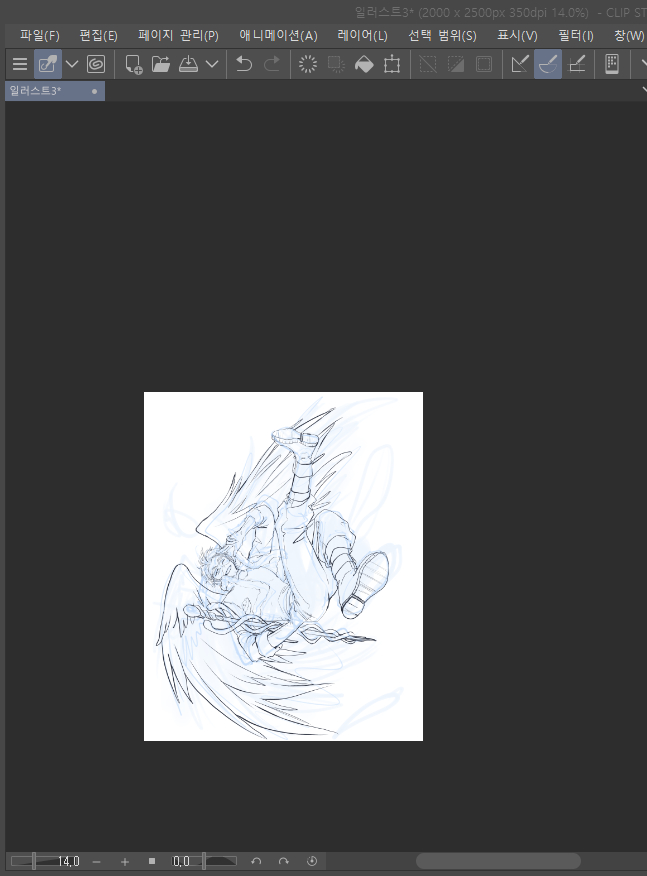The image size is (647, 876).
Task: Toggle Snap to Grid
Action: coord(577,64)
